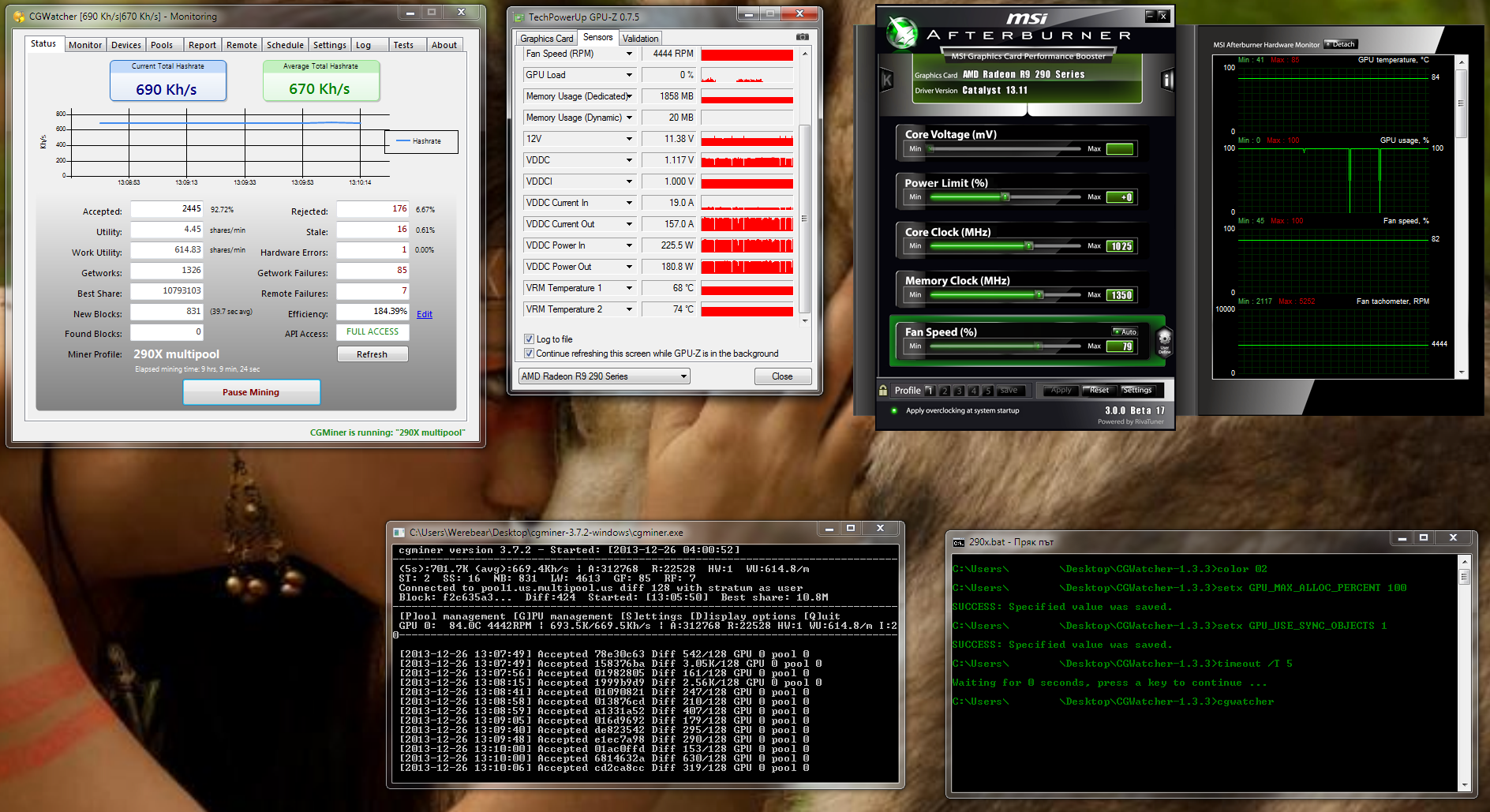Screen dimensions: 1490x812
Task: Open the About tab in CGWatcher
Action: [x=444, y=45]
